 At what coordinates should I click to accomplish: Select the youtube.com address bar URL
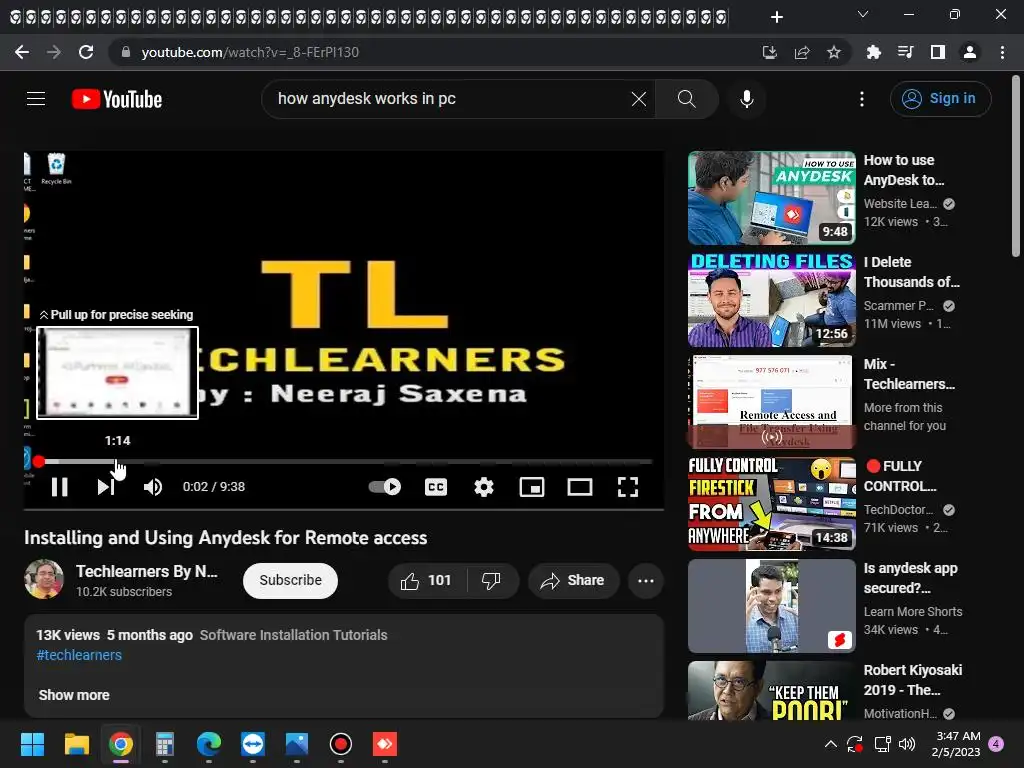(250, 52)
